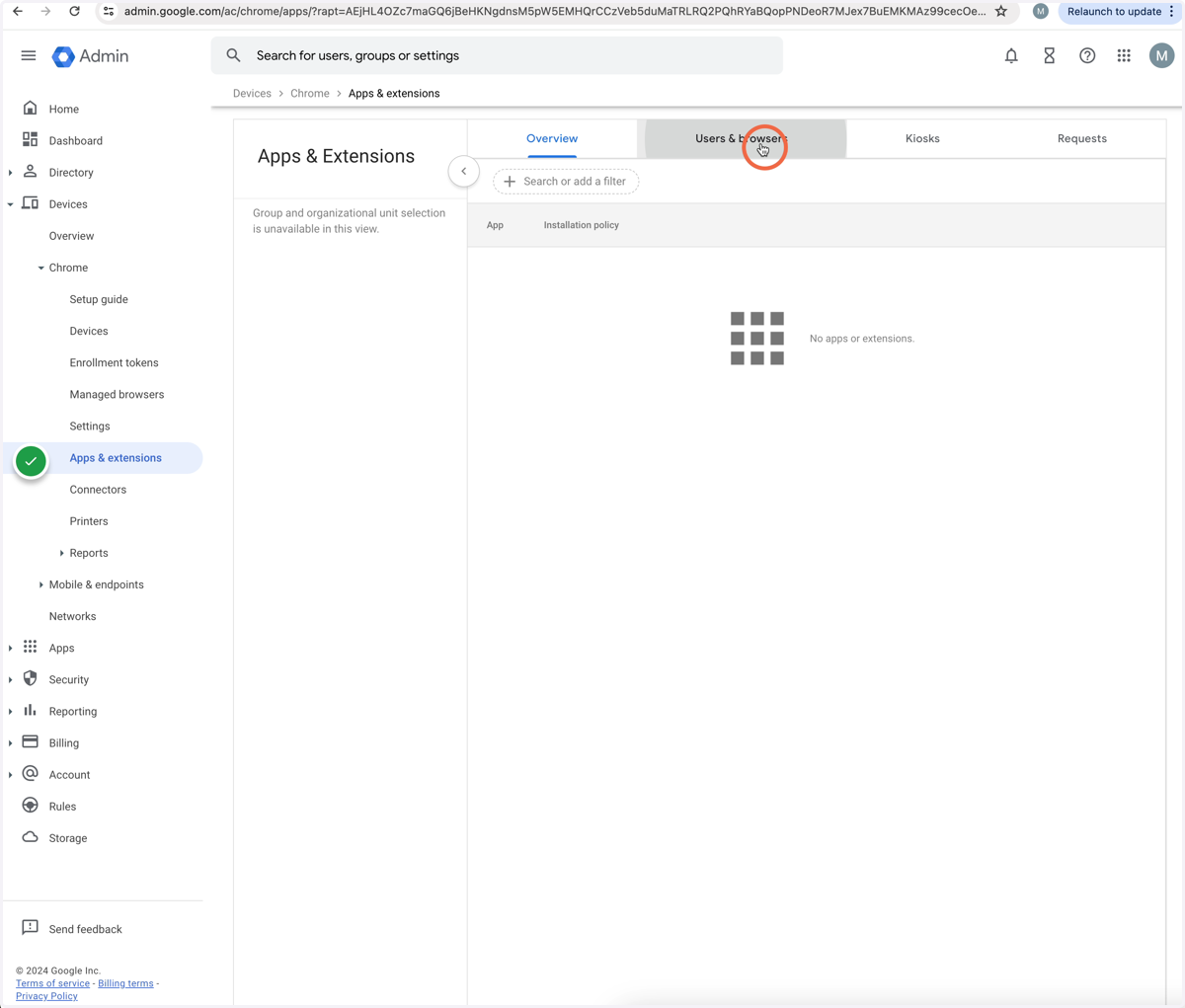The image size is (1185, 1008).
Task: Click the browser address bar URL
Action: (554, 12)
